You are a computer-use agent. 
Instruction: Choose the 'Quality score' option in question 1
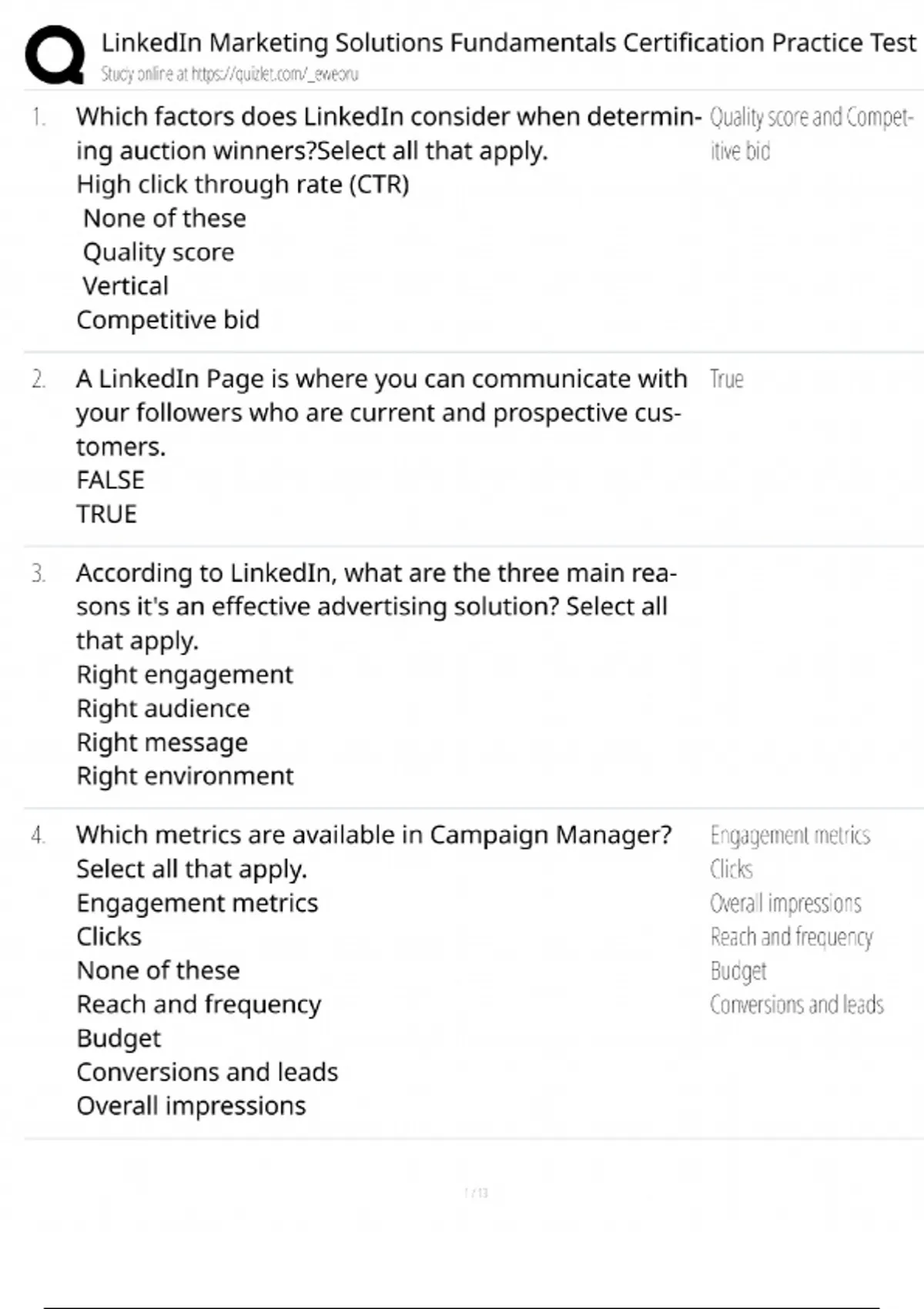coord(158,253)
